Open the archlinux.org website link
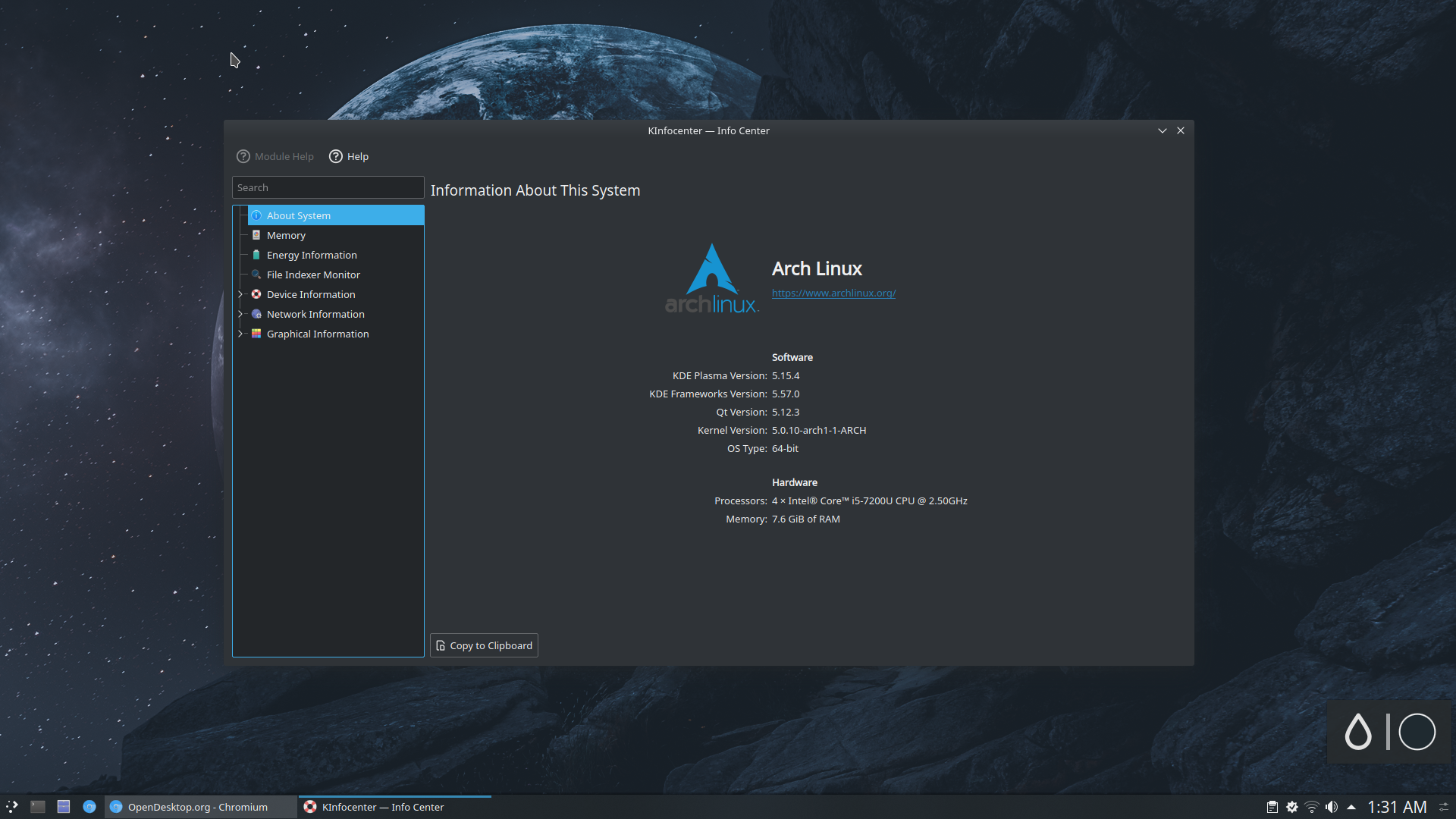 (x=833, y=293)
